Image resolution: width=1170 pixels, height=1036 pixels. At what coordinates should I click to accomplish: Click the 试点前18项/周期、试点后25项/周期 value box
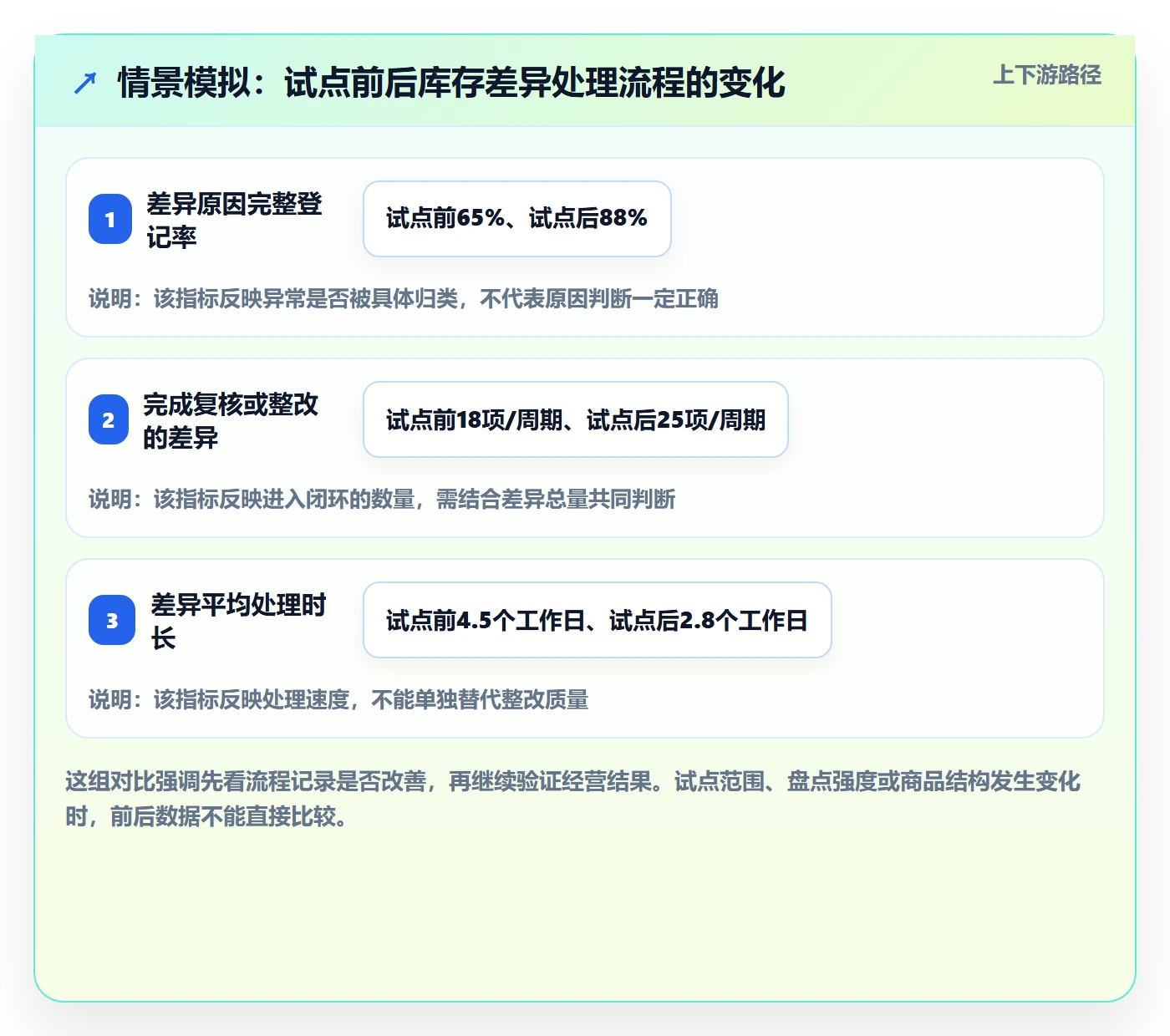coord(576,419)
